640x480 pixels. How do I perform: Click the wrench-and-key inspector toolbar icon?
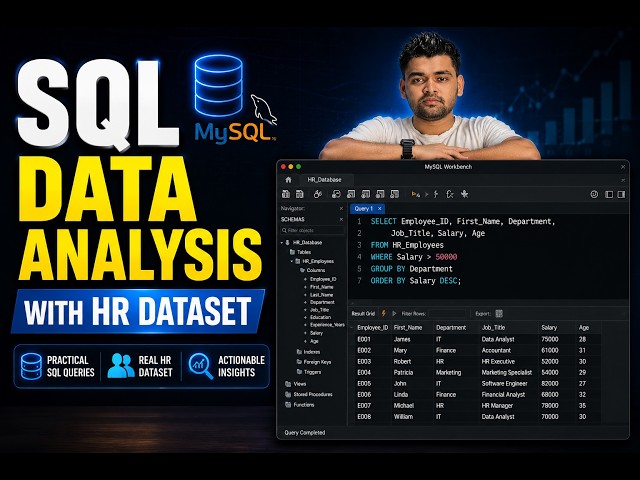click(x=318, y=194)
